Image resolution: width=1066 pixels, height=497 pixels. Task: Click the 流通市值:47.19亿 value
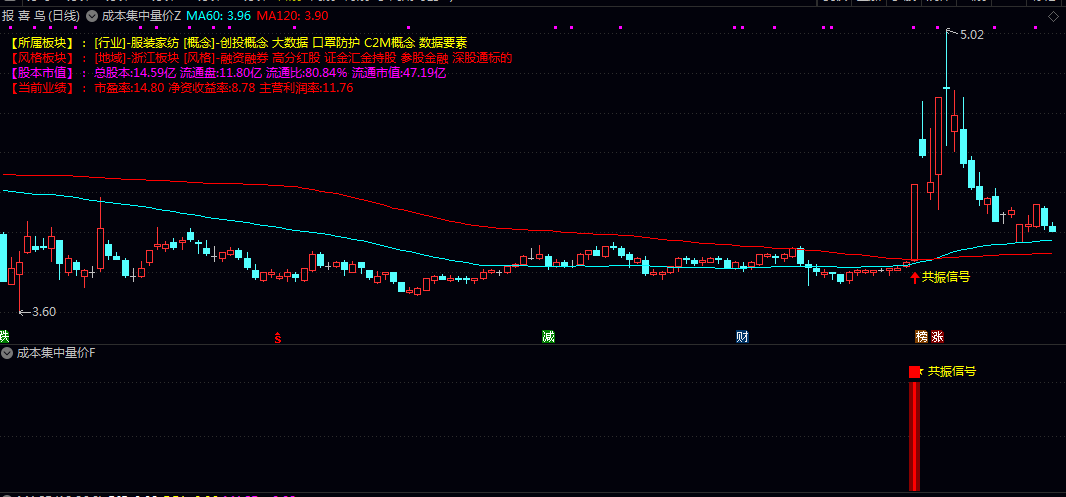click(398, 73)
